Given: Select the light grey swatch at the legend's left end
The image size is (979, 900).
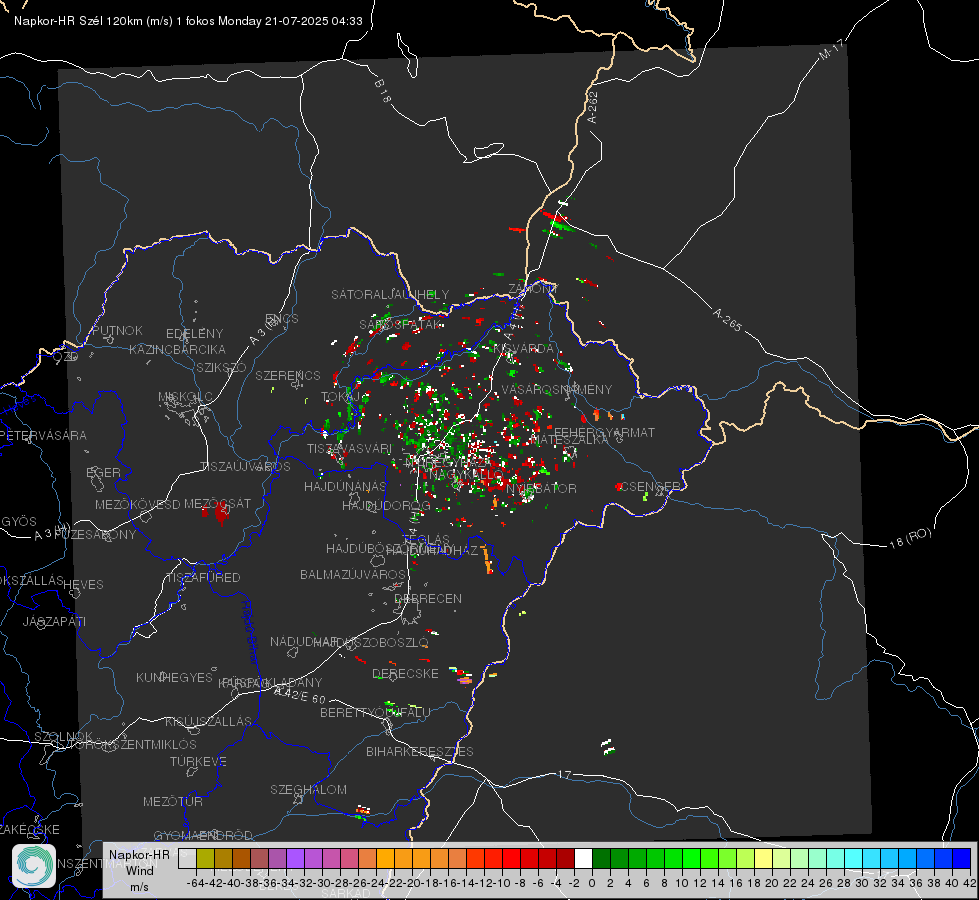Looking at the screenshot, I should [187, 859].
